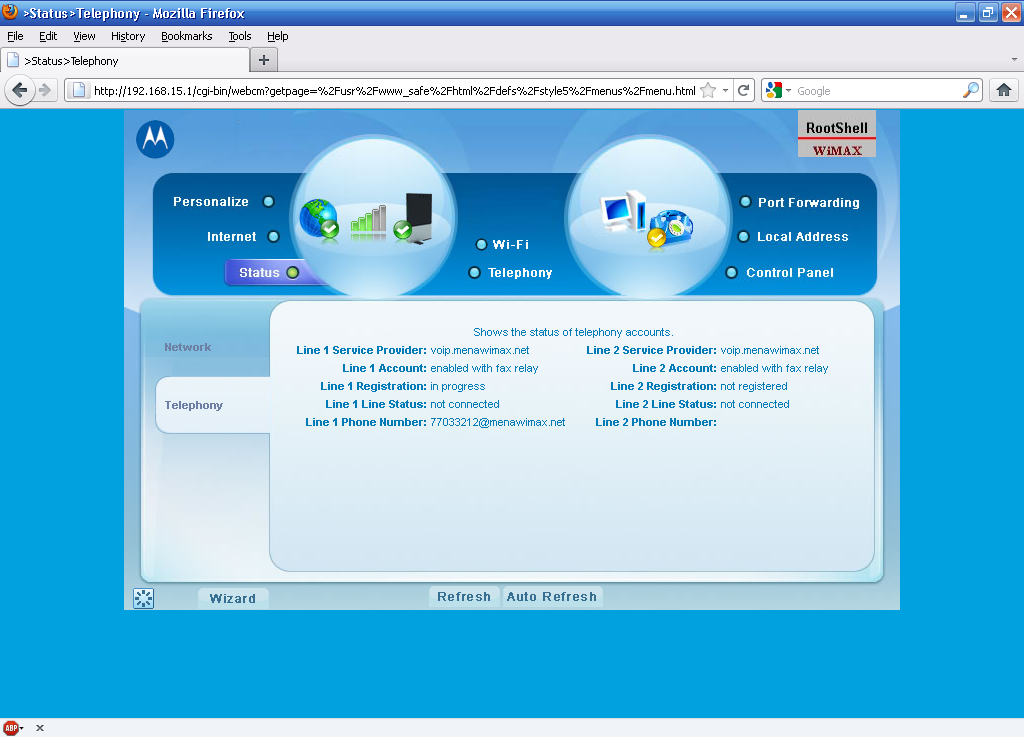Viewport: 1024px width, 737px height.
Task: Click the Line 1 phone number value
Action: pos(498,422)
